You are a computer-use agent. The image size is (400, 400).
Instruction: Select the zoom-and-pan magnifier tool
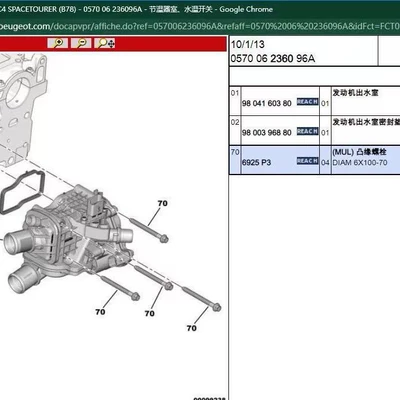click(x=105, y=43)
